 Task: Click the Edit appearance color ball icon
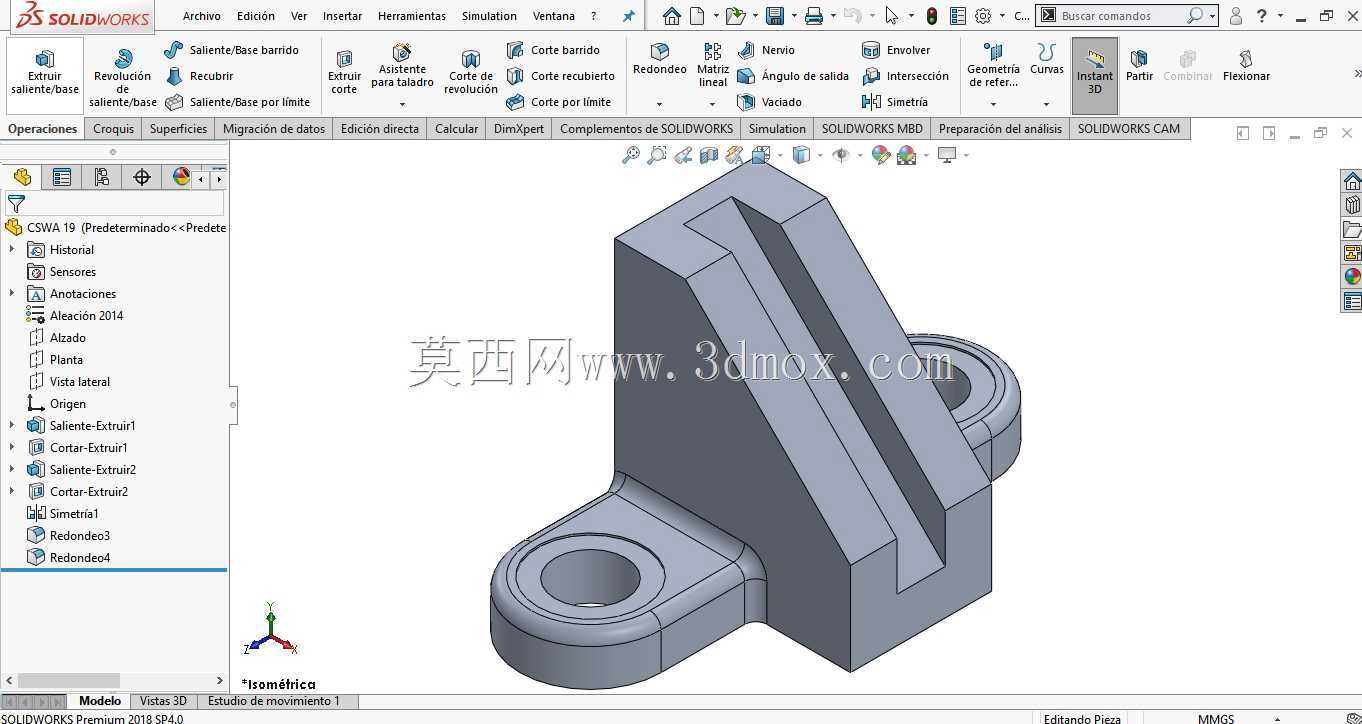[881, 155]
